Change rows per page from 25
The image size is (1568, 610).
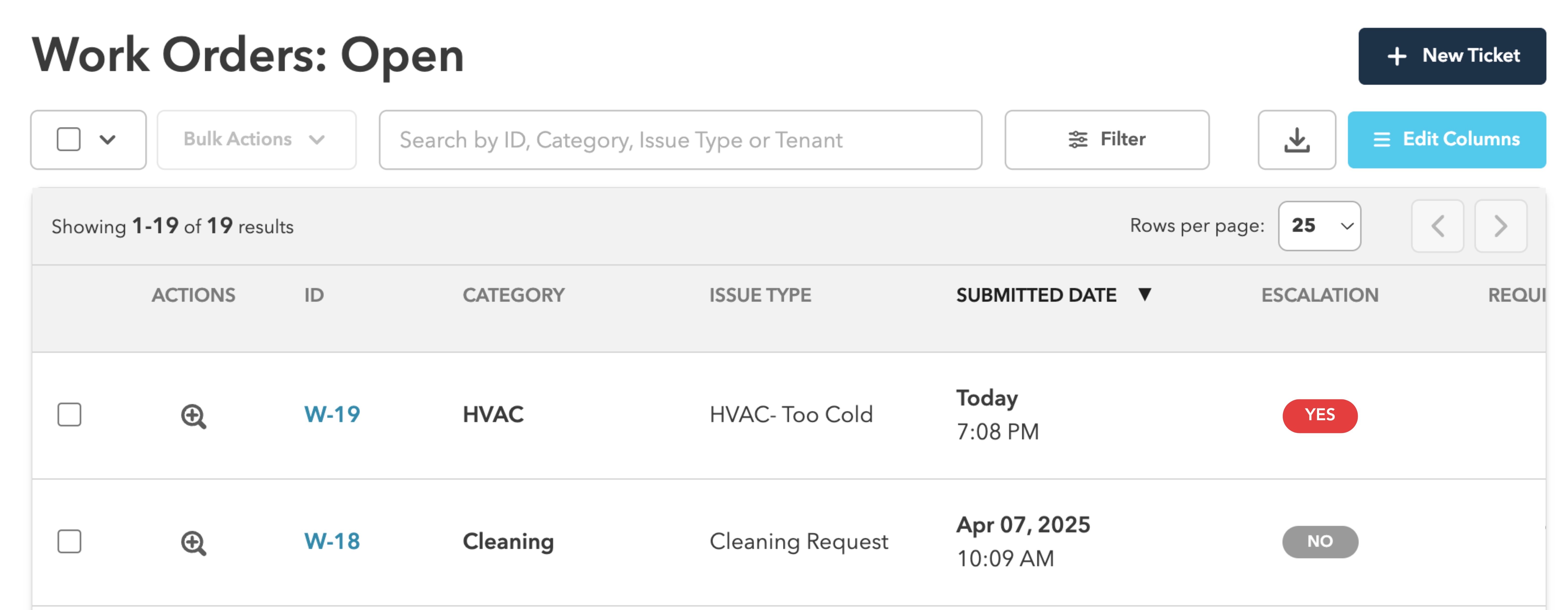coord(1319,226)
